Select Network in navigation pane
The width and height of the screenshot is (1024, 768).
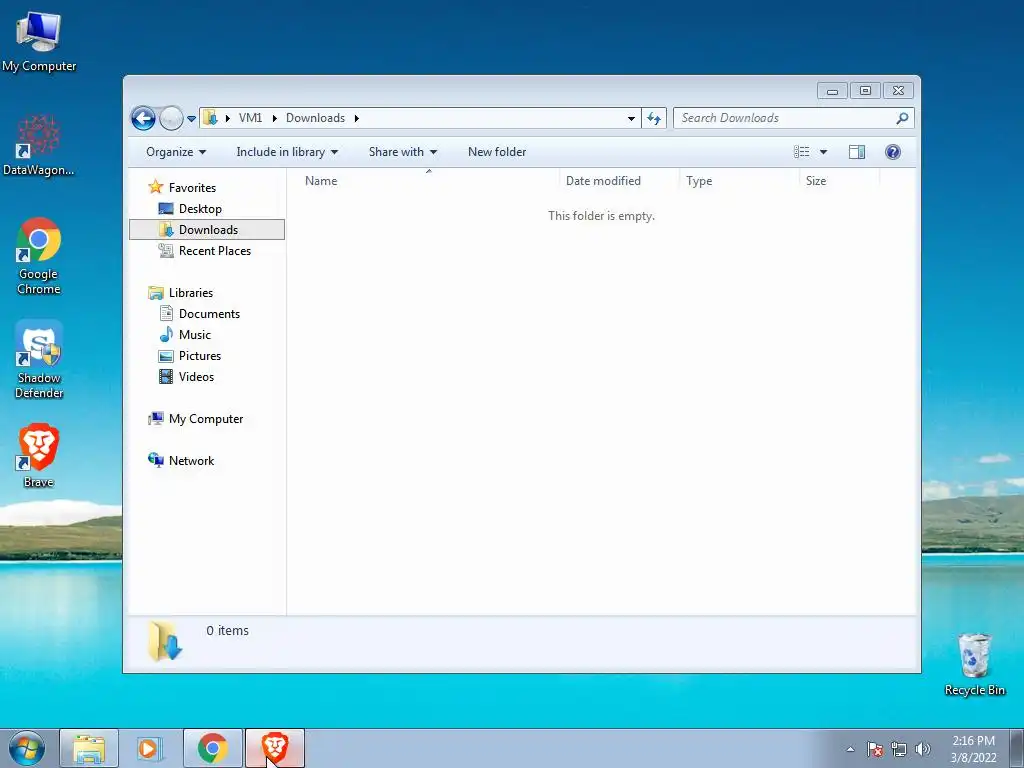[x=191, y=461]
